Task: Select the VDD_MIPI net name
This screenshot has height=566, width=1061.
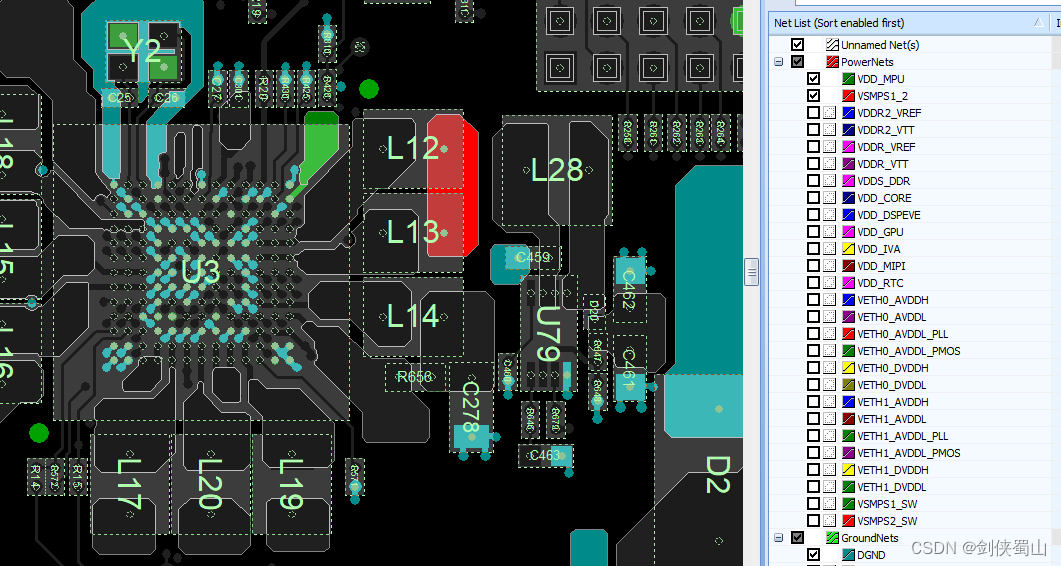Action: [x=881, y=266]
